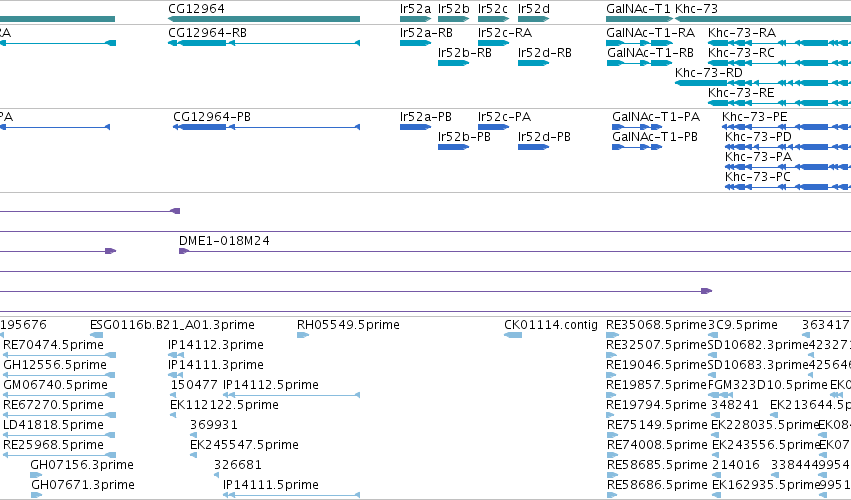851x500 pixels.
Task: Click the IP14112.3prime EST label
Action: point(216,345)
